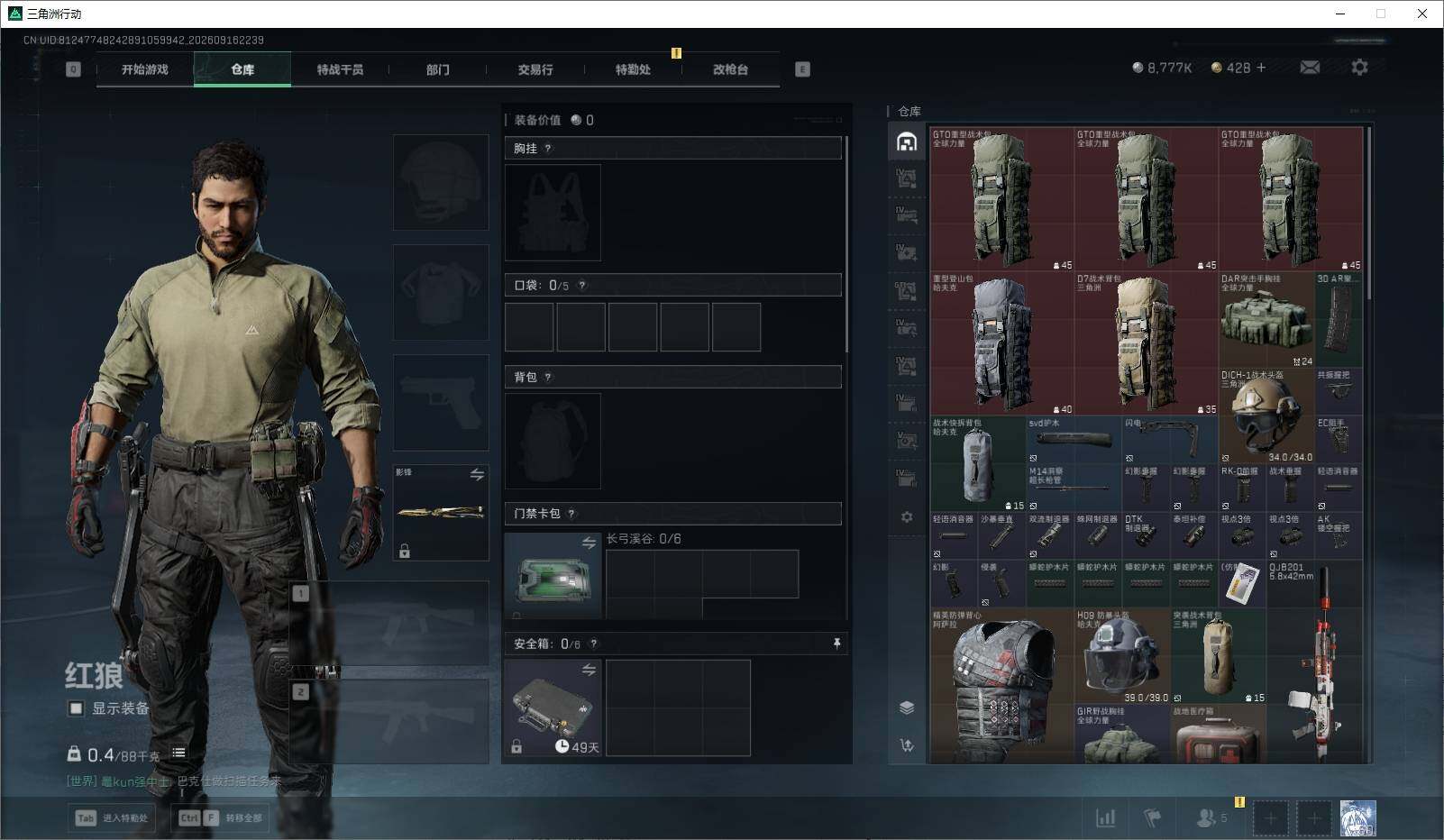Select the M14 long barrel item
Screen dimensions: 1444x840
coord(1074,488)
